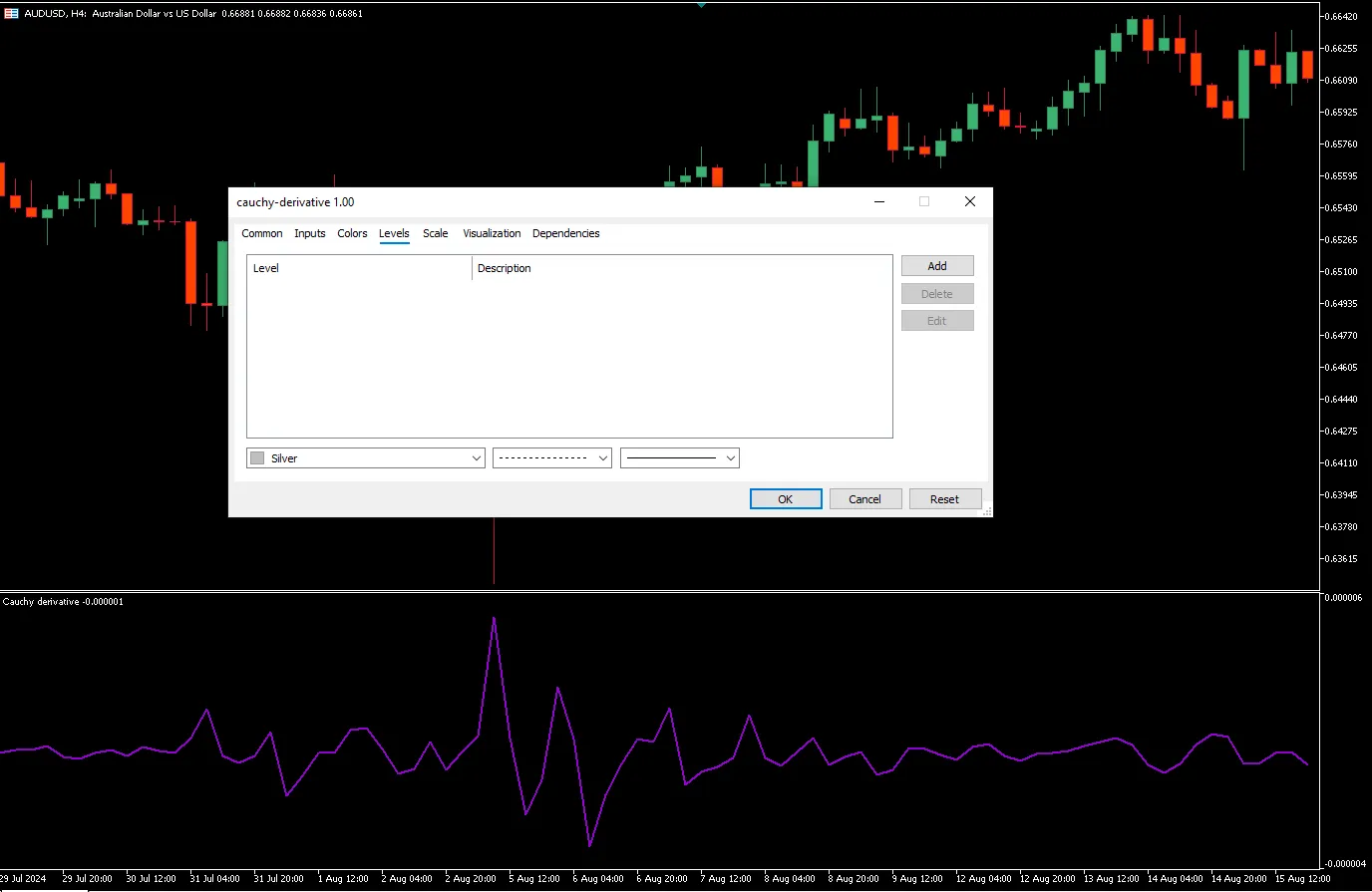Open the line width dropdown
This screenshot has height=892, width=1372.
pos(680,458)
